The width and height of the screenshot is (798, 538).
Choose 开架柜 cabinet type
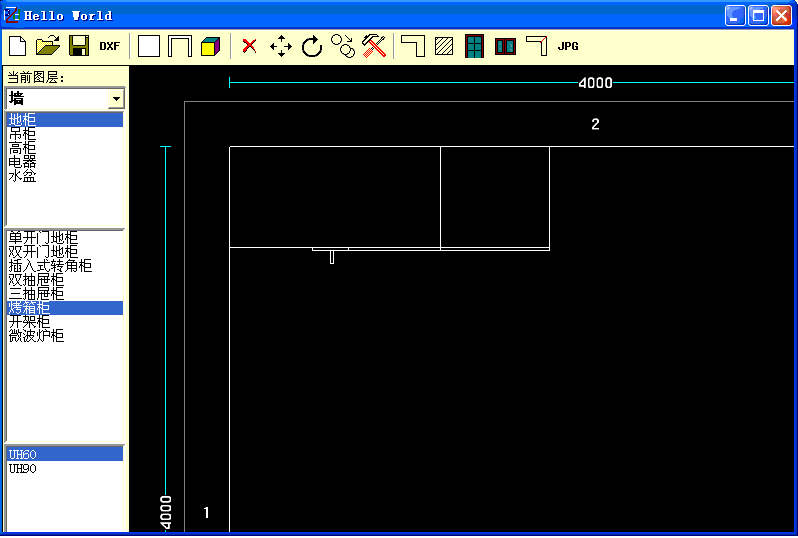(x=65, y=322)
